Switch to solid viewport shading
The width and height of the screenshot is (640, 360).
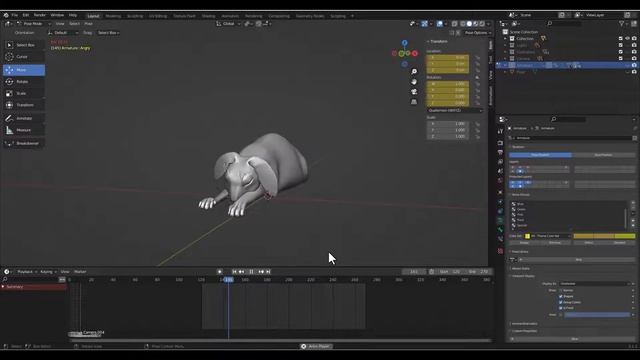click(469, 24)
